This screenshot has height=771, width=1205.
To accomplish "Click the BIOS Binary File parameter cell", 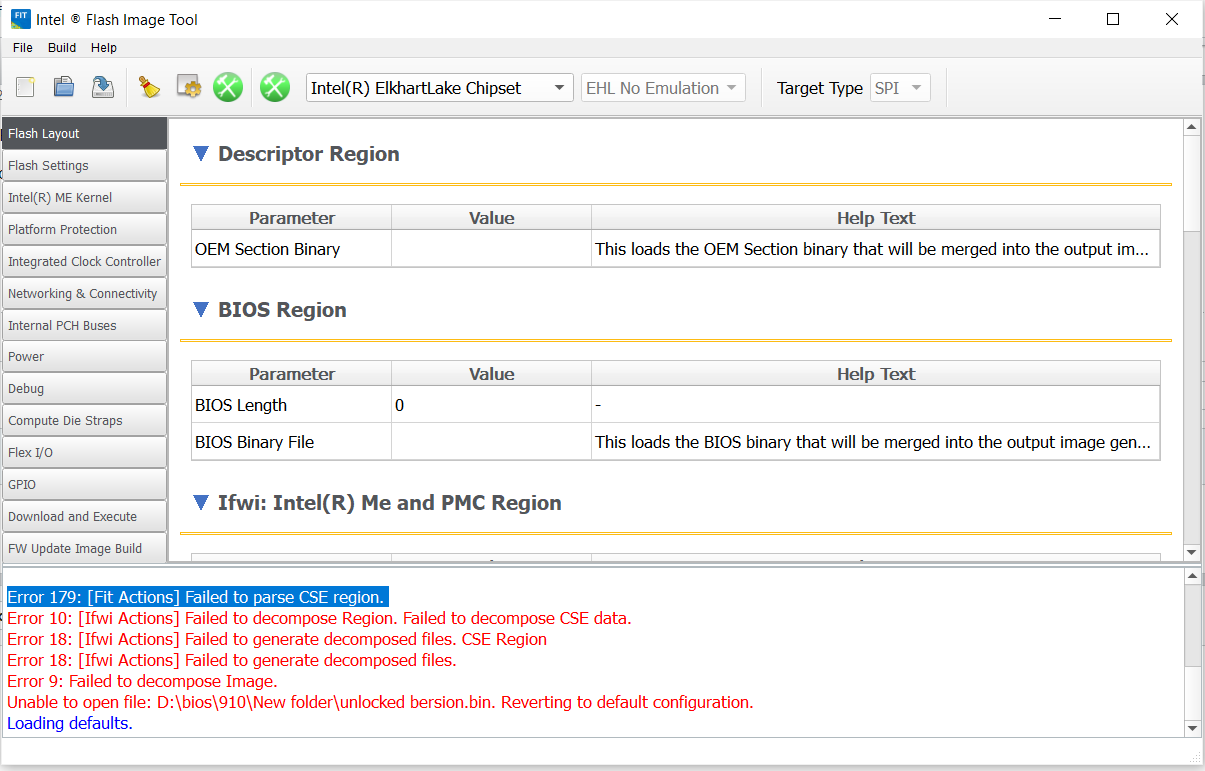I will tap(292, 441).
